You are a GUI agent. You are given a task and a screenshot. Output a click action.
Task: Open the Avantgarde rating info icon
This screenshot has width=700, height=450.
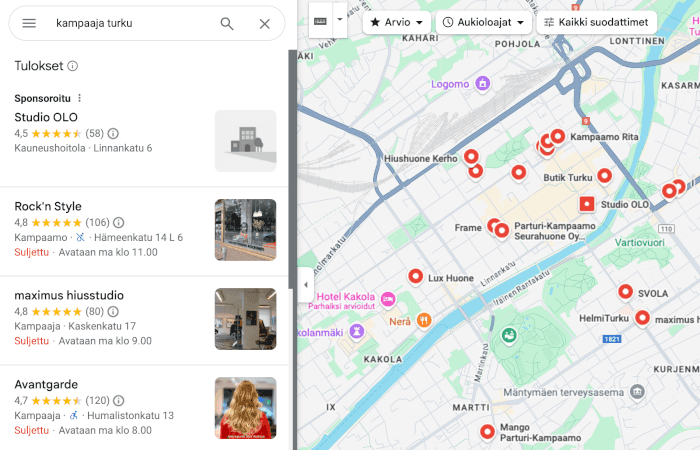tap(119, 400)
